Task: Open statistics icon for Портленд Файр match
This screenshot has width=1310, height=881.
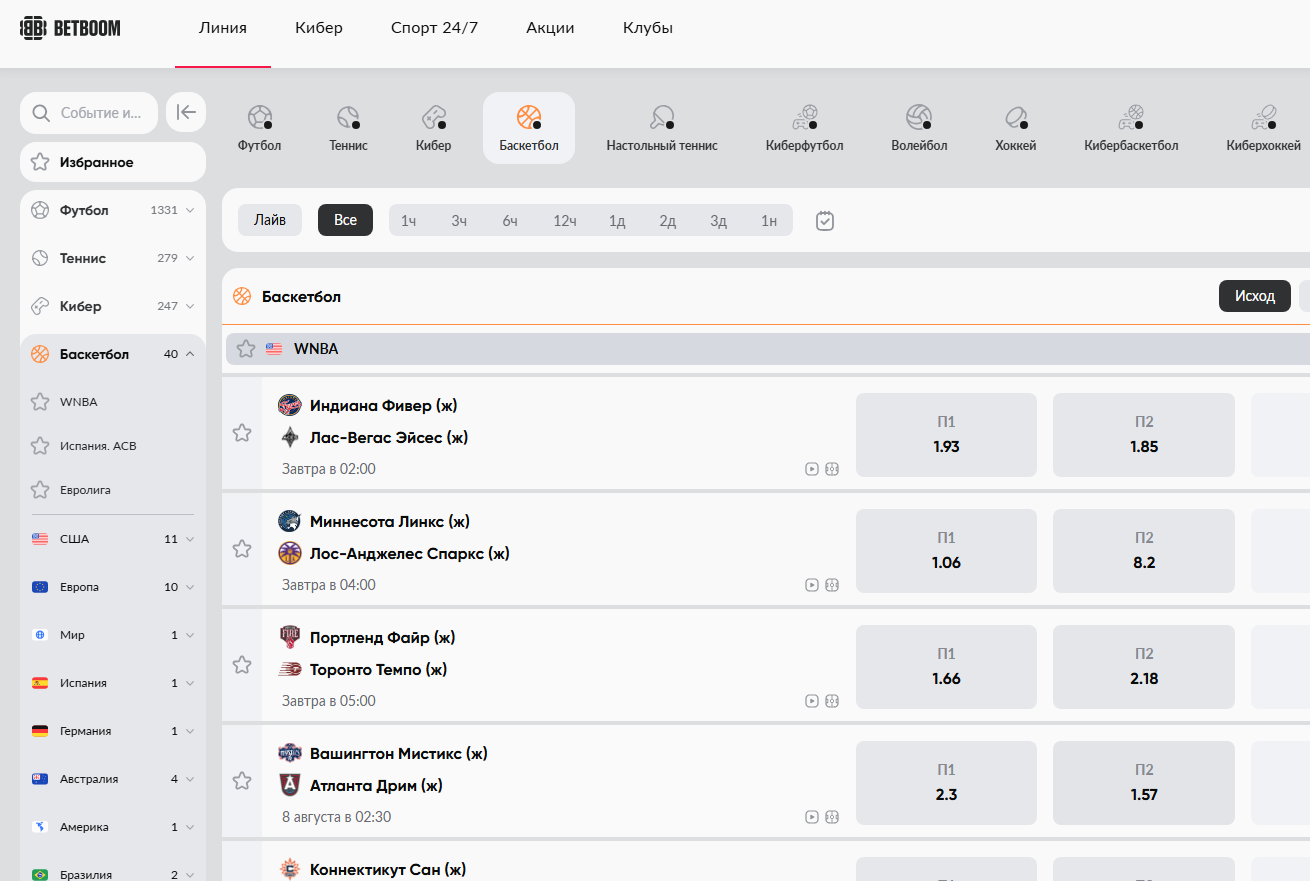Action: pos(832,701)
